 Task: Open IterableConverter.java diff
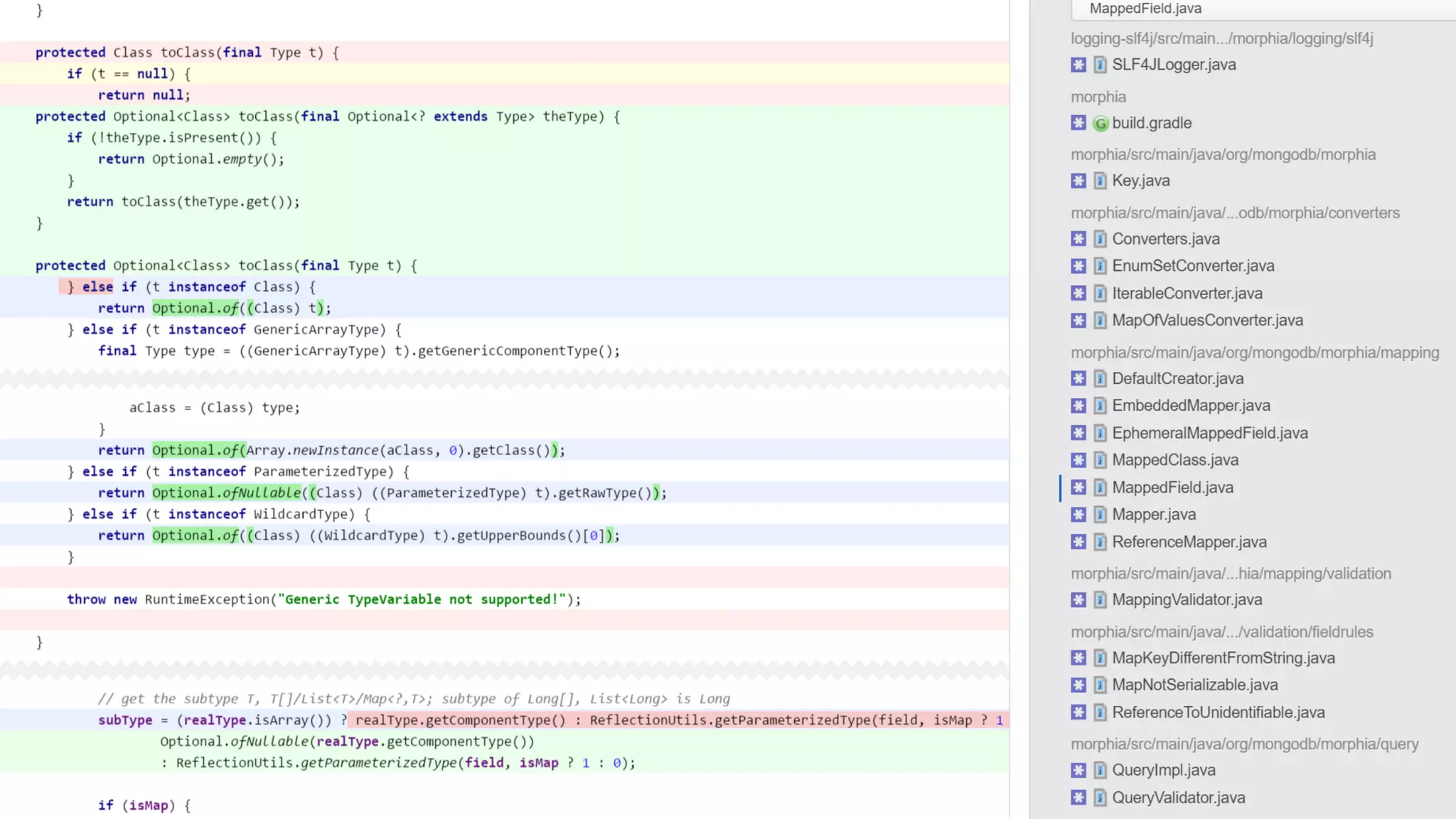tap(1187, 294)
